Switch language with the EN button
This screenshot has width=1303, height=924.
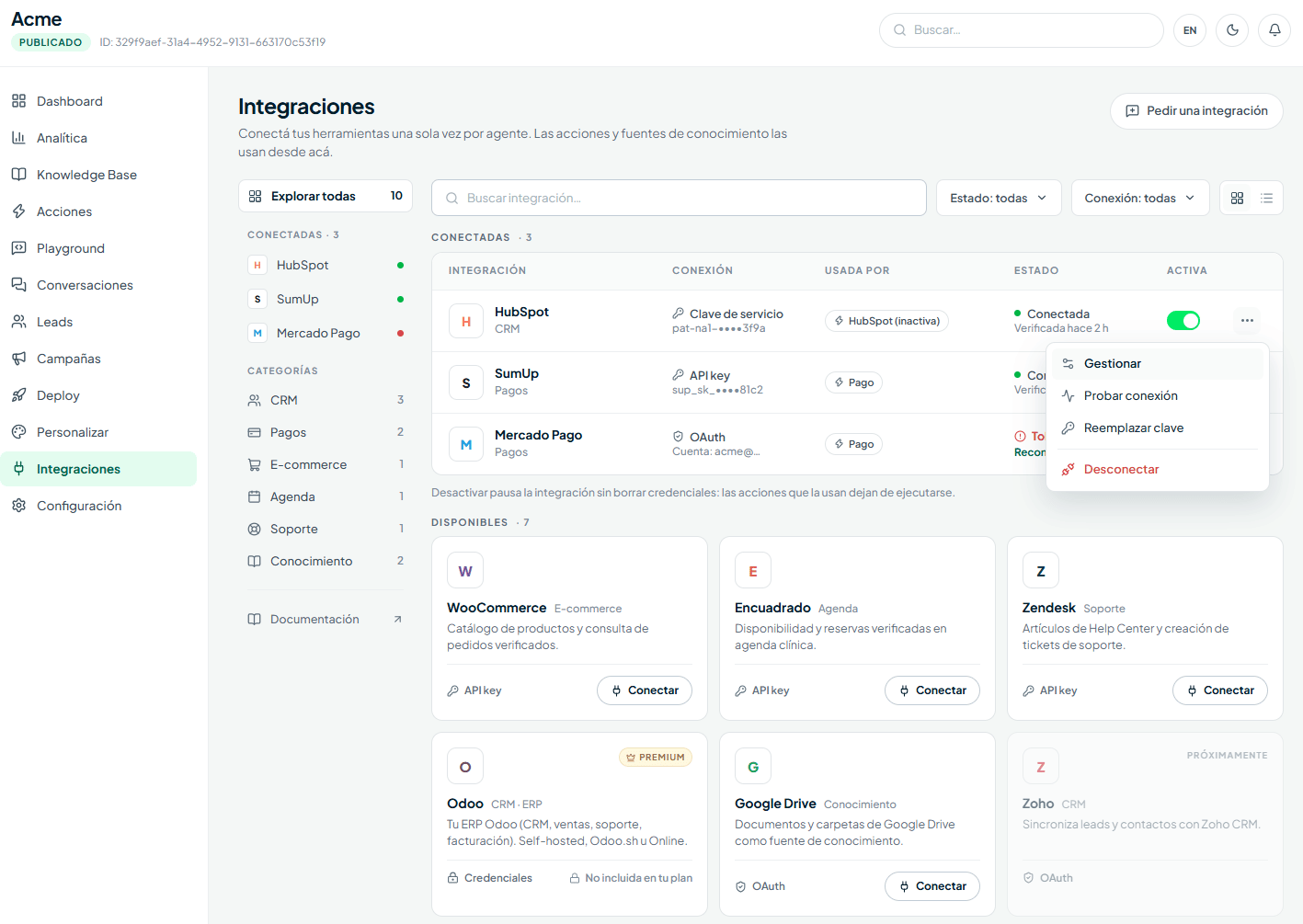coord(1190,30)
